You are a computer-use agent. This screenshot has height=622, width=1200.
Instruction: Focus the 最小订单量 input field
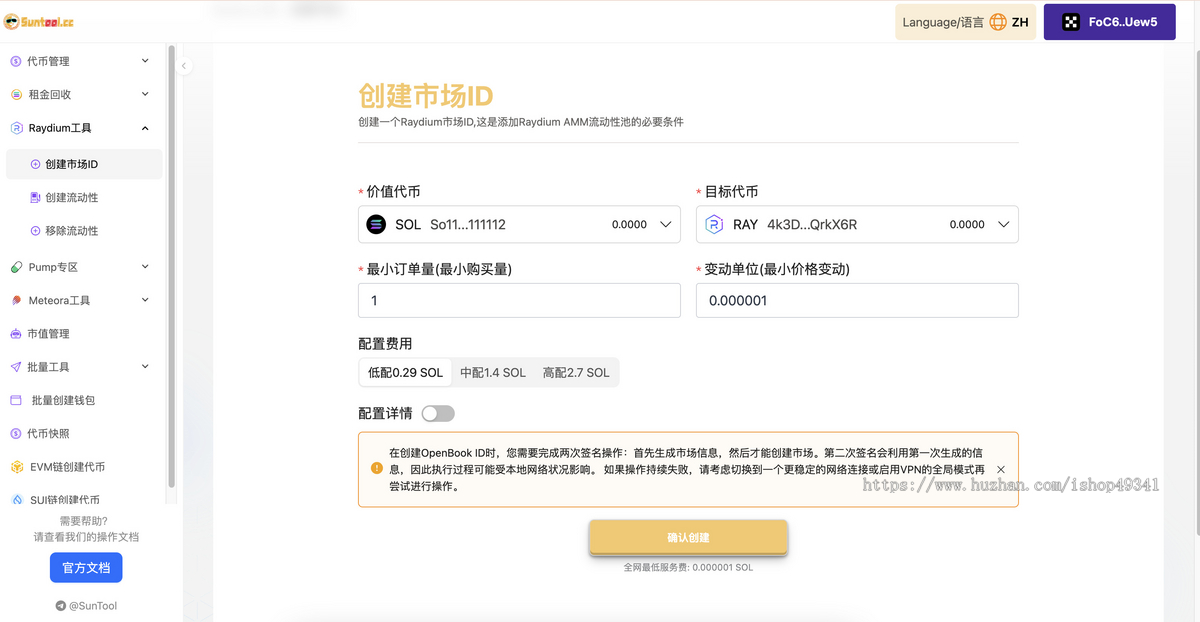(519, 300)
